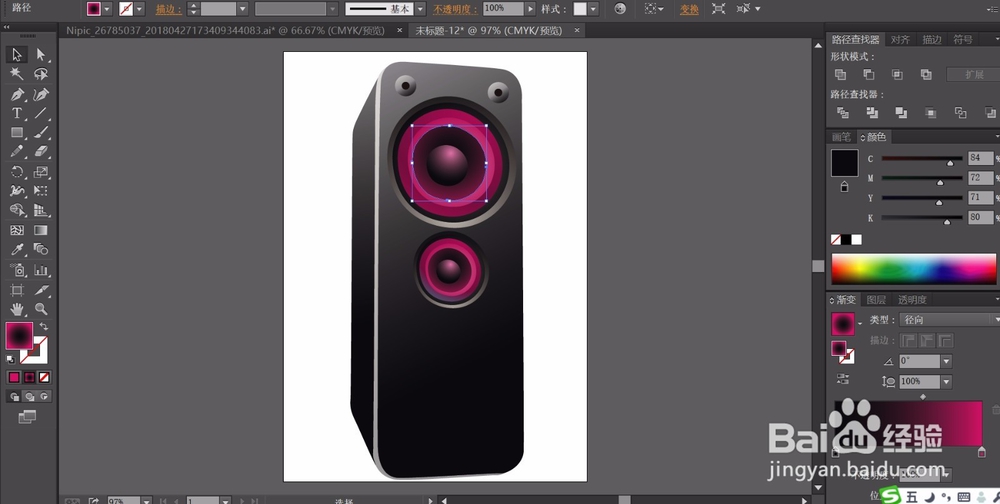Expand opacity 100% slider arrow

pyautogui.click(x=529, y=9)
